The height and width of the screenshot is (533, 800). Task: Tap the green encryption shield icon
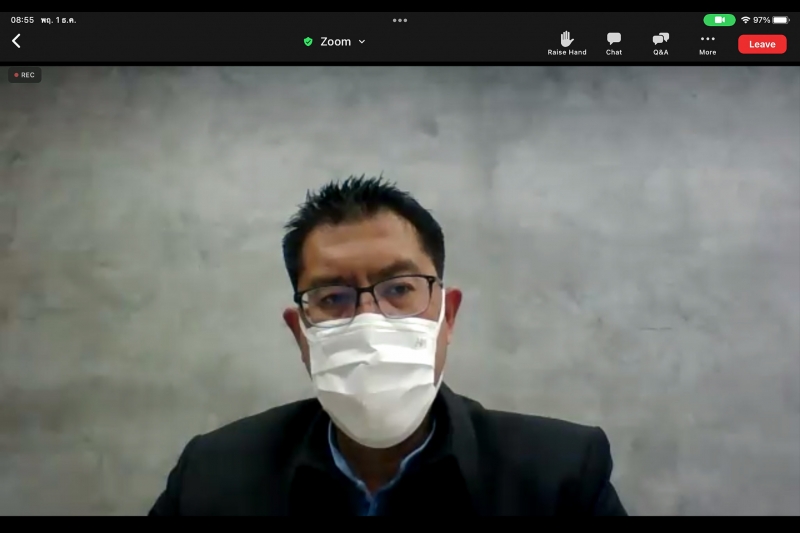(x=308, y=42)
